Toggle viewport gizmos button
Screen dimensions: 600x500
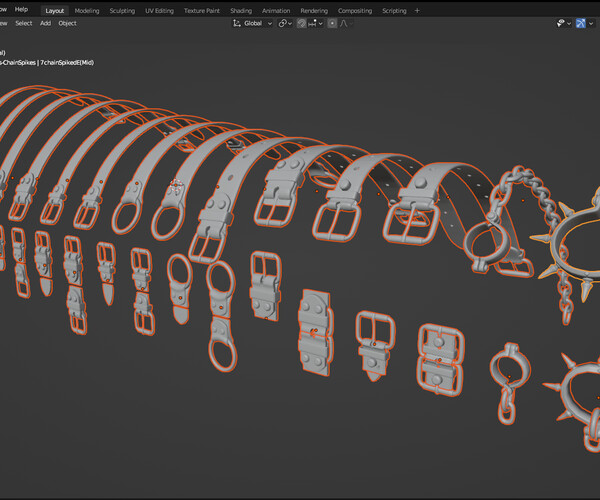(581, 23)
